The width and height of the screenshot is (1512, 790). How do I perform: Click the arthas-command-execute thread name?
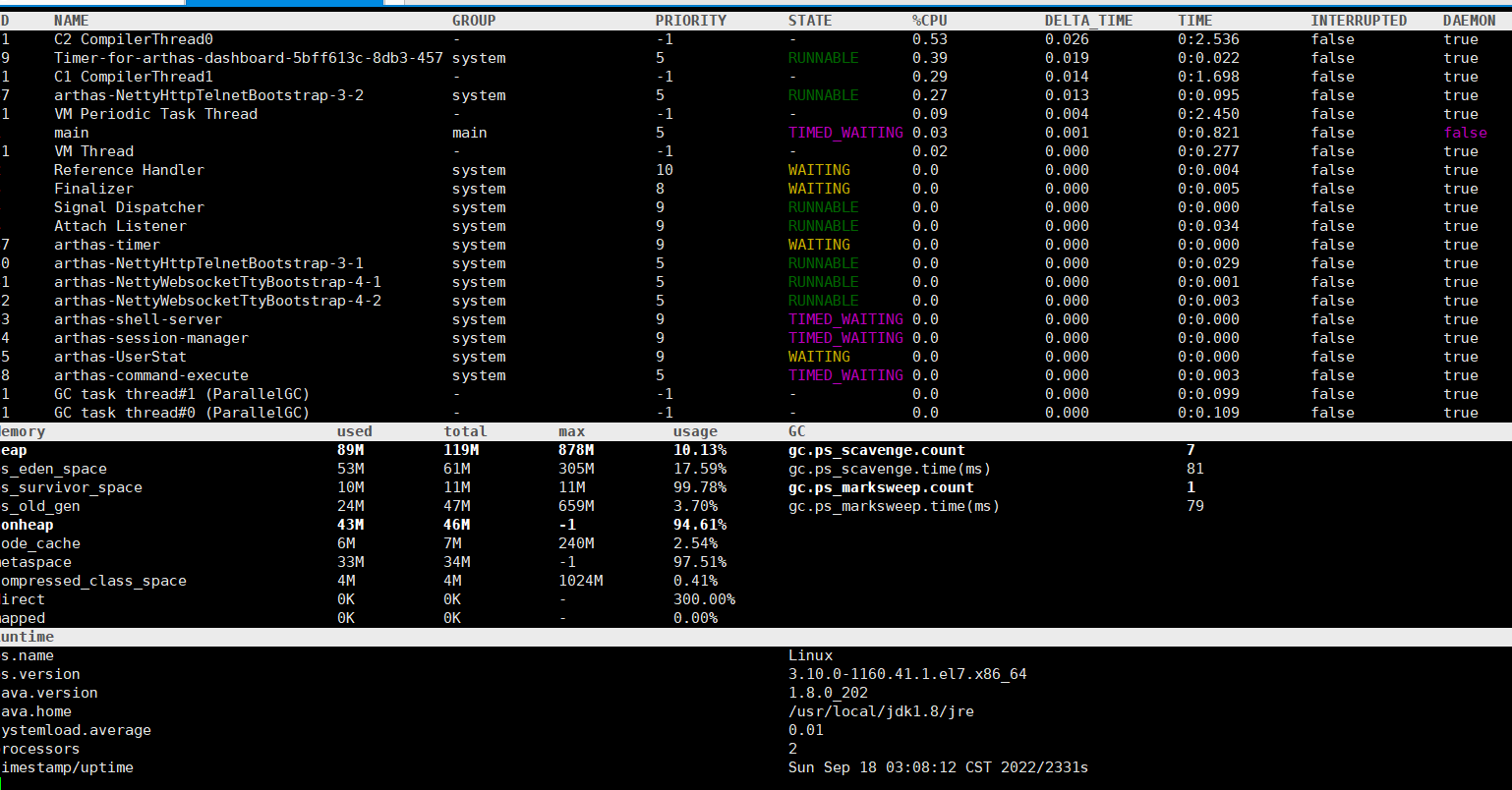point(151,375)
